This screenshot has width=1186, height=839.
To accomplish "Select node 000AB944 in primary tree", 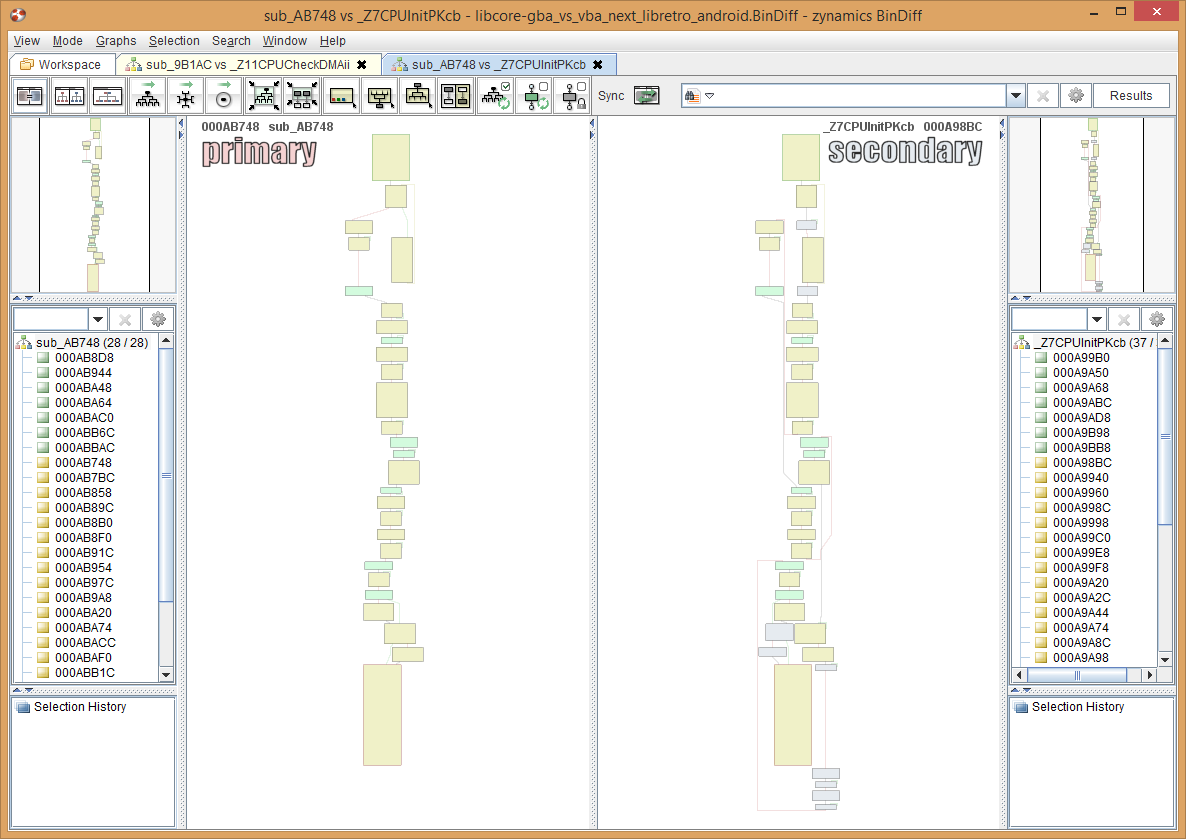I will point(83,372).
